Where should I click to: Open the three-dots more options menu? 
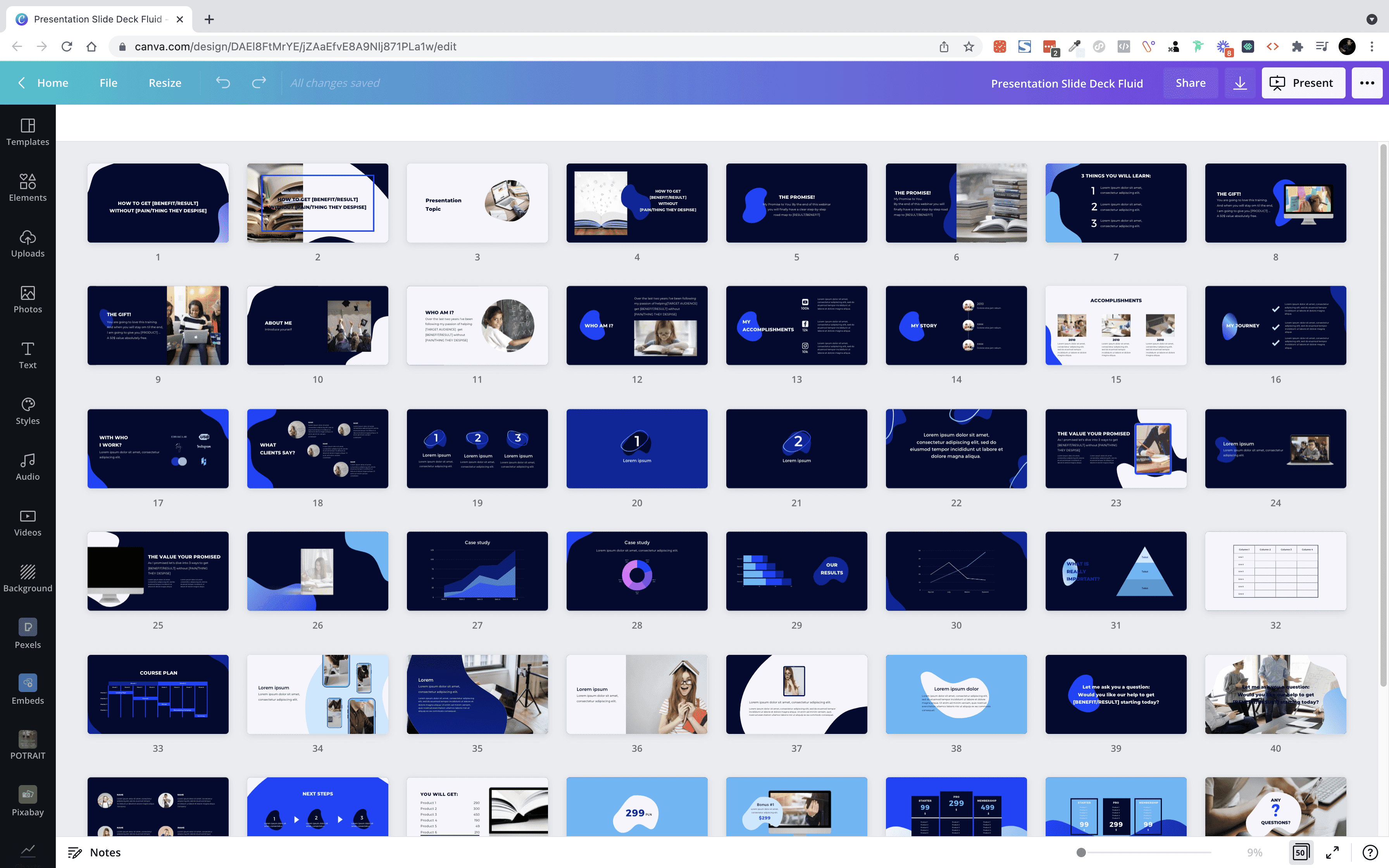1367,83
